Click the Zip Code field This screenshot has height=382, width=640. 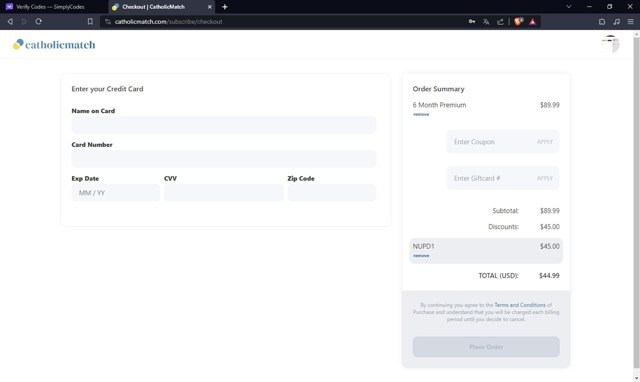(x=332, y=193)
